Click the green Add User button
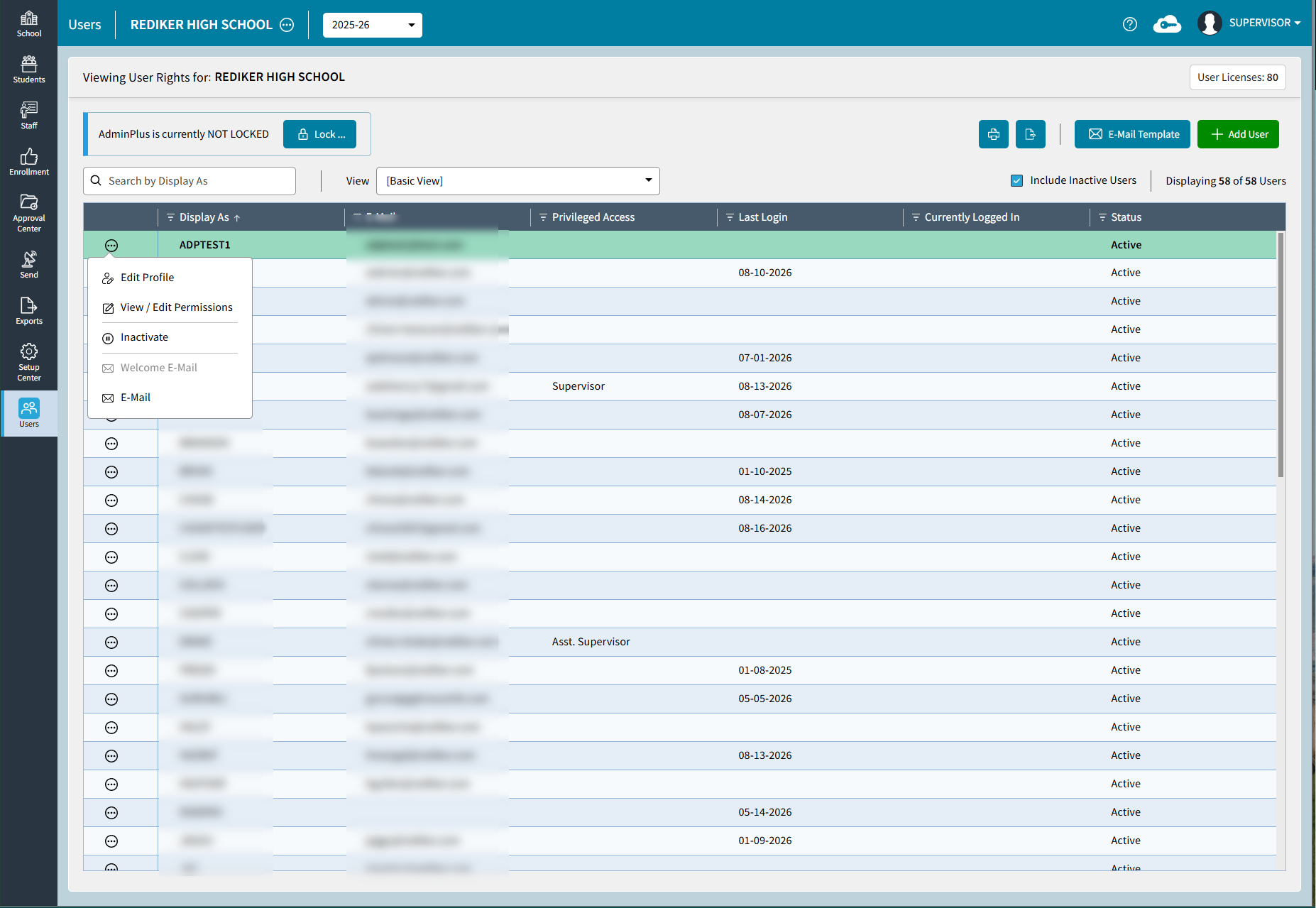 click(x=1238, y=134)
